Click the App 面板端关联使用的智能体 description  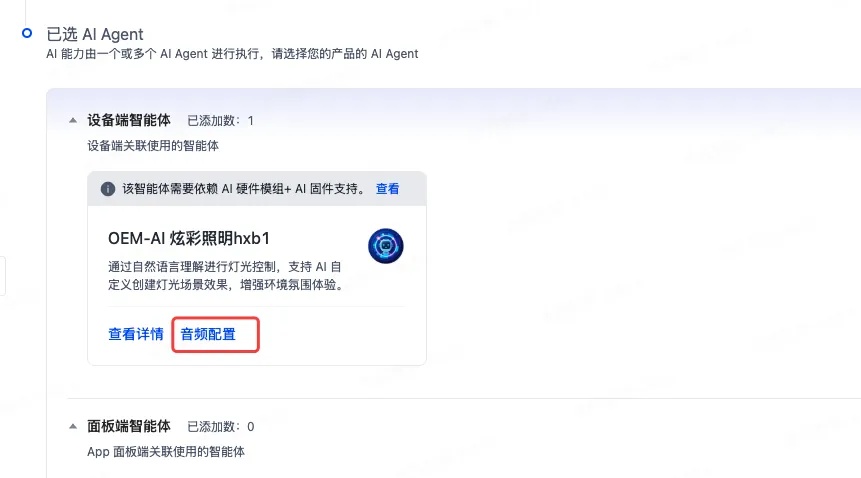166,452
